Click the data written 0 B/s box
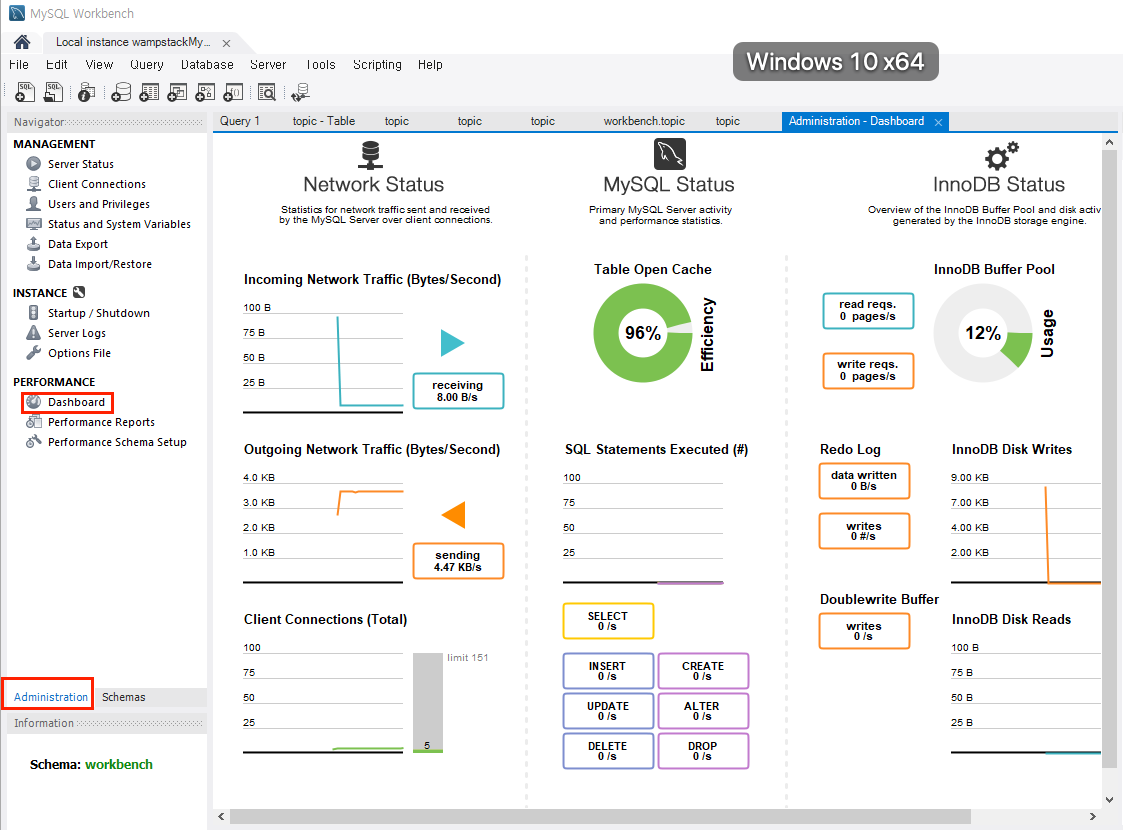Screen dimensions: 1123x830 [864, 481]
